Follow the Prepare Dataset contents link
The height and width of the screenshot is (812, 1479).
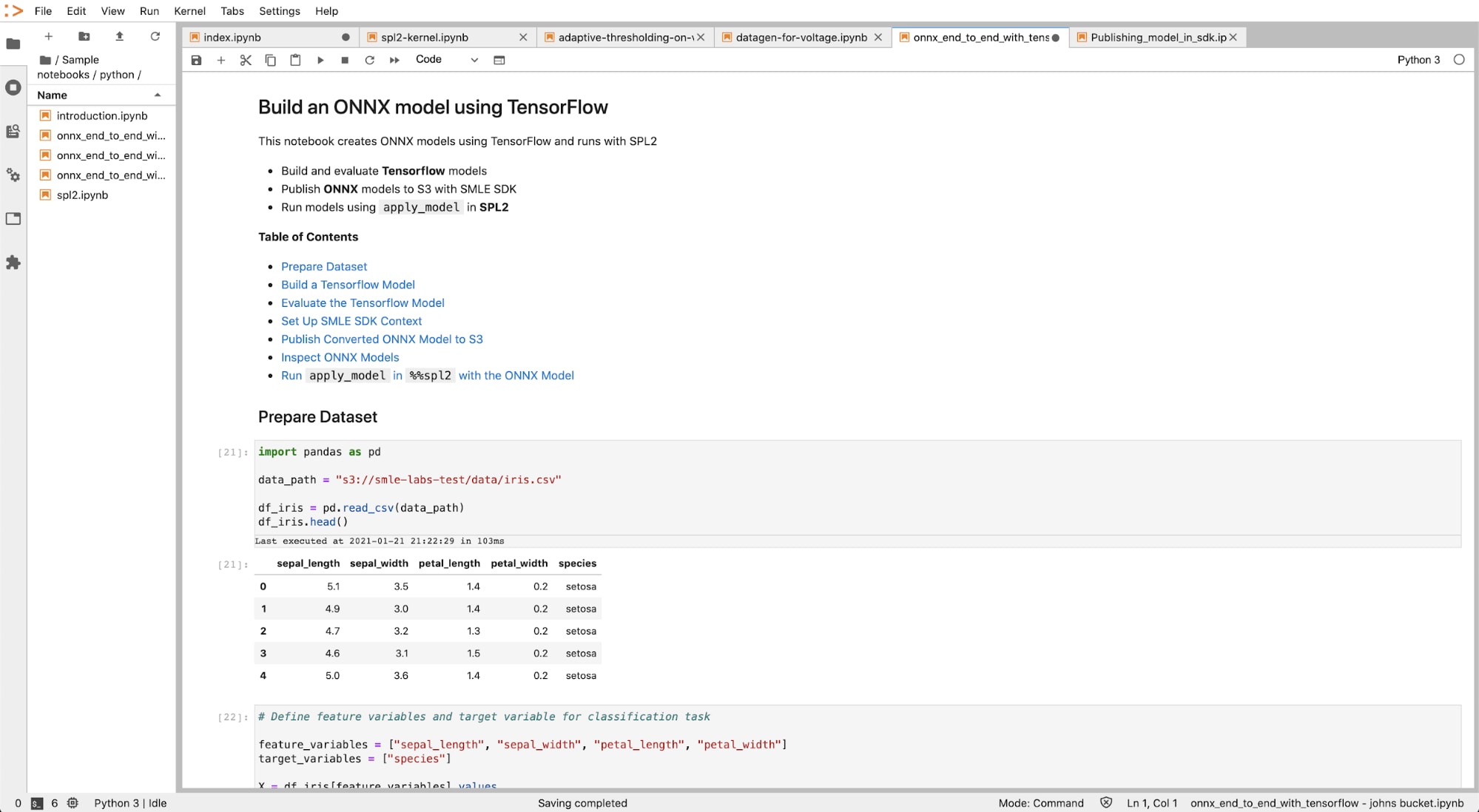[324, 267]
